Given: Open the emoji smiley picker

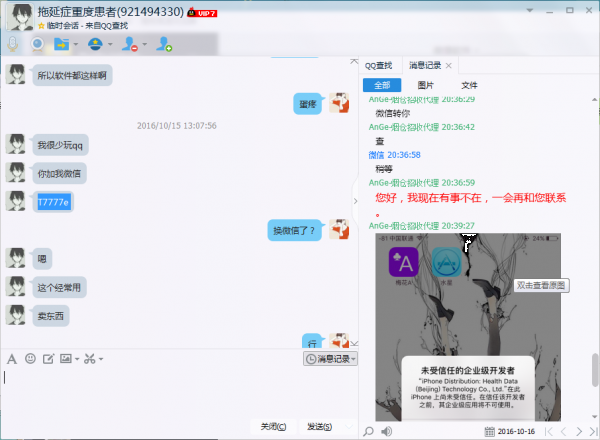Looking at the screenshot, I should click(30, 359).
